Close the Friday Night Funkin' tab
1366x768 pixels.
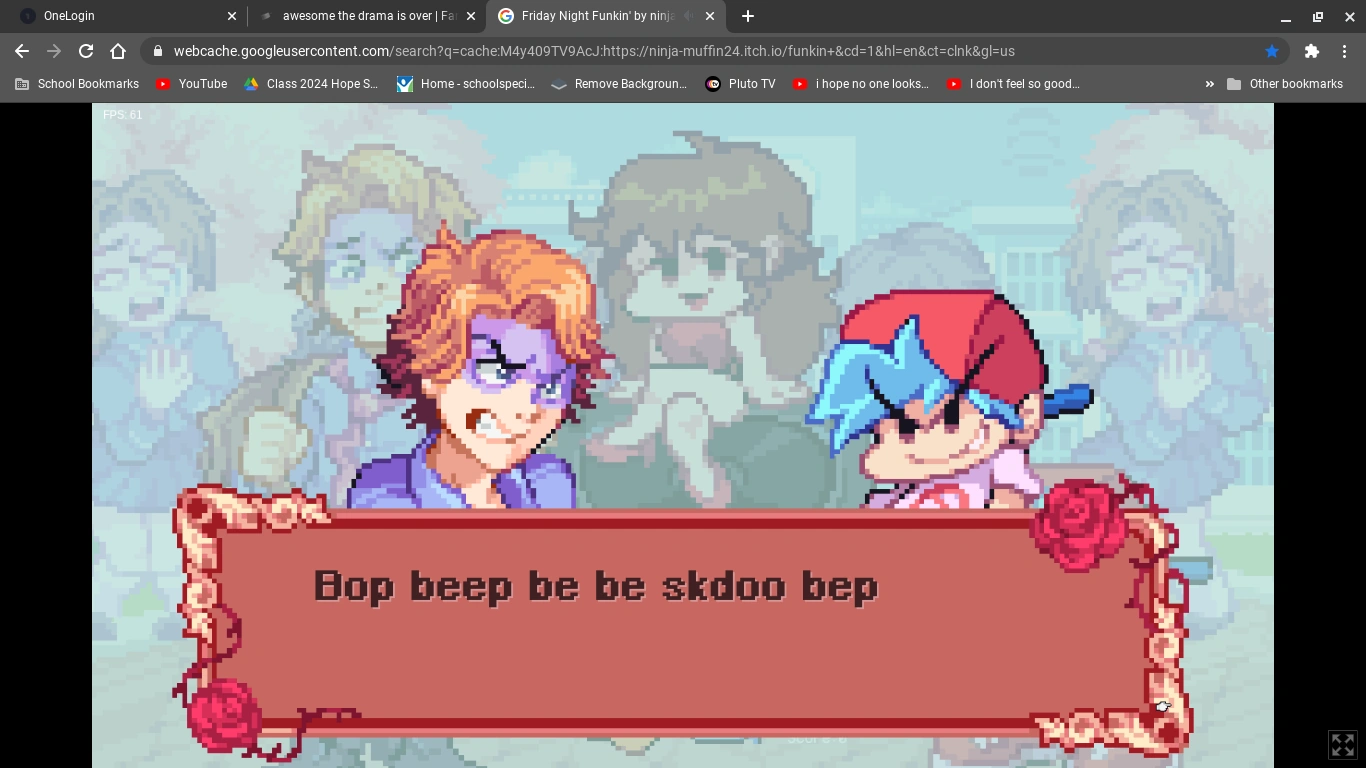click(x=710, y=16)
